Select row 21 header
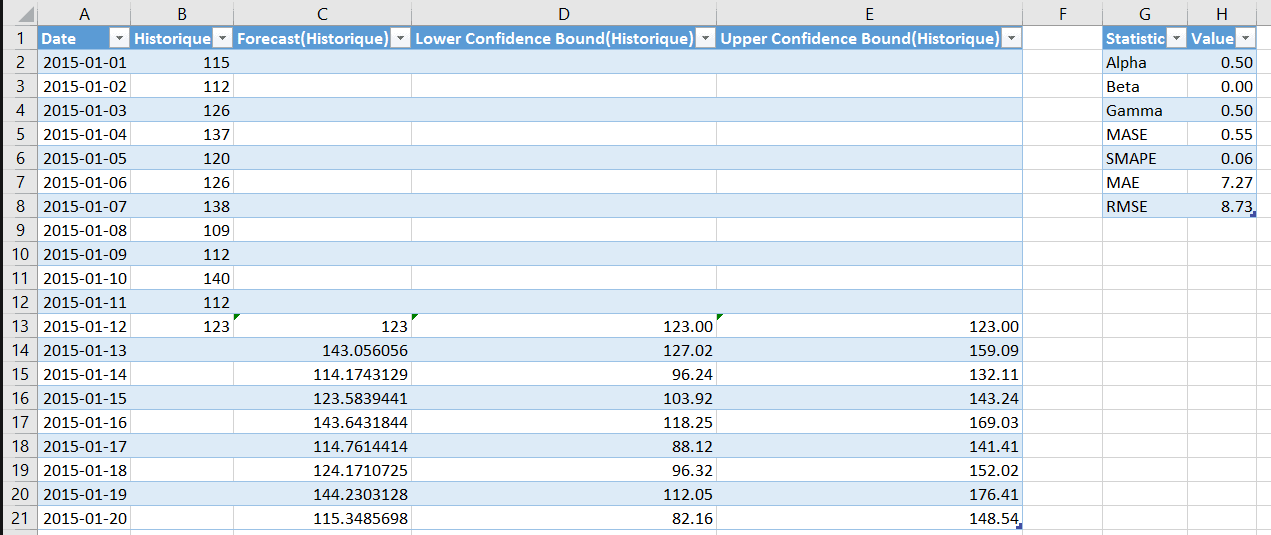Viewport: 1271px width, 535px height. click(18, 518)
